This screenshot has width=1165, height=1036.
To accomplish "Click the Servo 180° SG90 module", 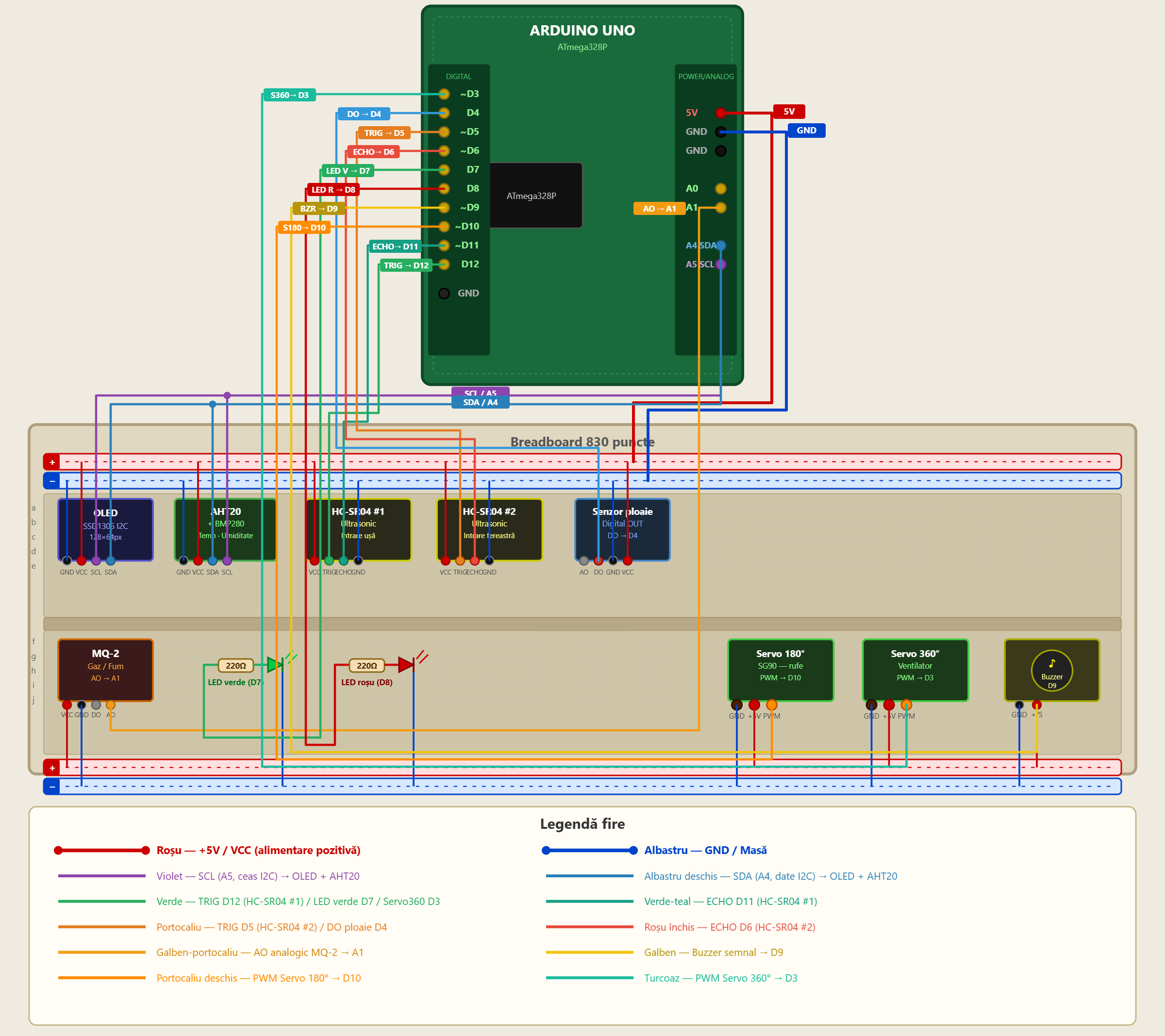I will coord(780,670).
